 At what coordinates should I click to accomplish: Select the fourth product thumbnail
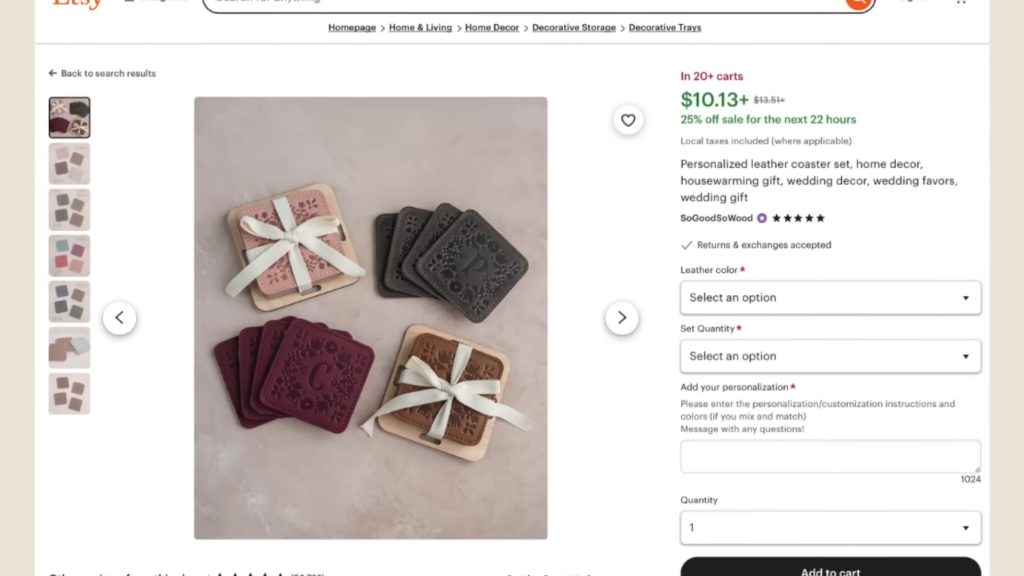coord(70,256)
